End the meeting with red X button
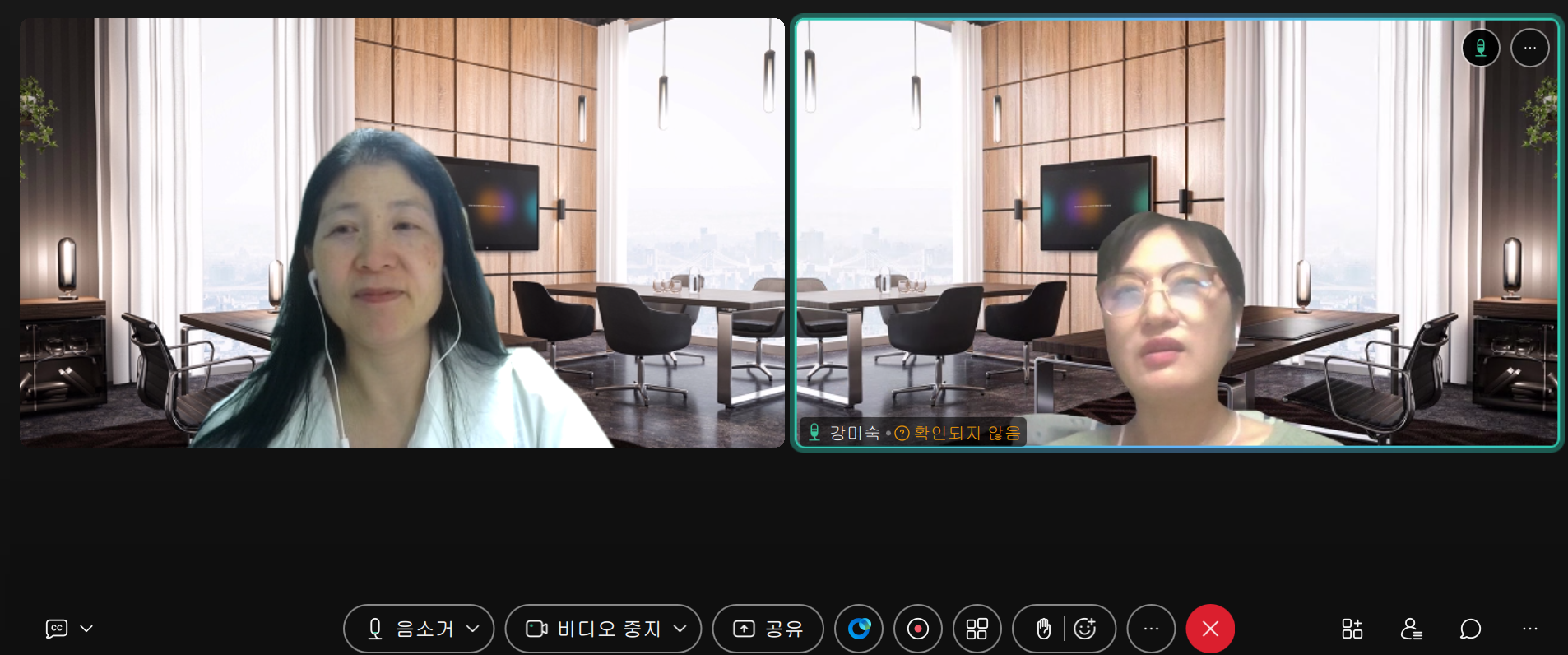This screenshot has width=1568, height=655. 1210,629
